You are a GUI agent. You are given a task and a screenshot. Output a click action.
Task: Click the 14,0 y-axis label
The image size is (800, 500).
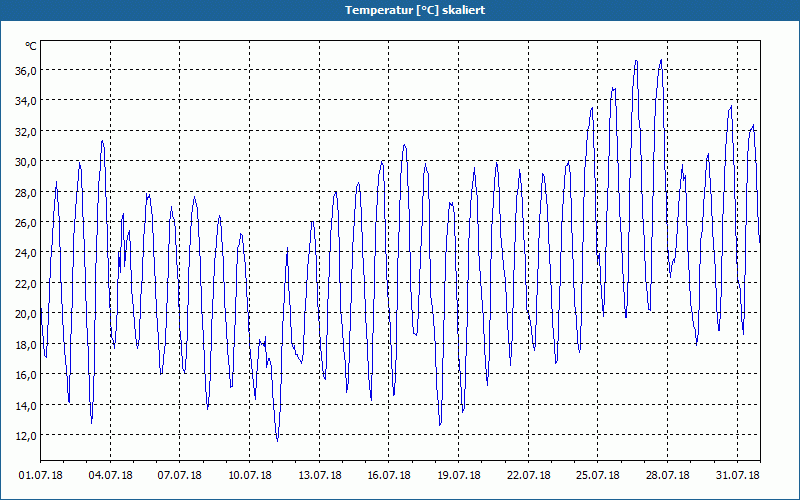pyautogui.click(x=26, y=406)
